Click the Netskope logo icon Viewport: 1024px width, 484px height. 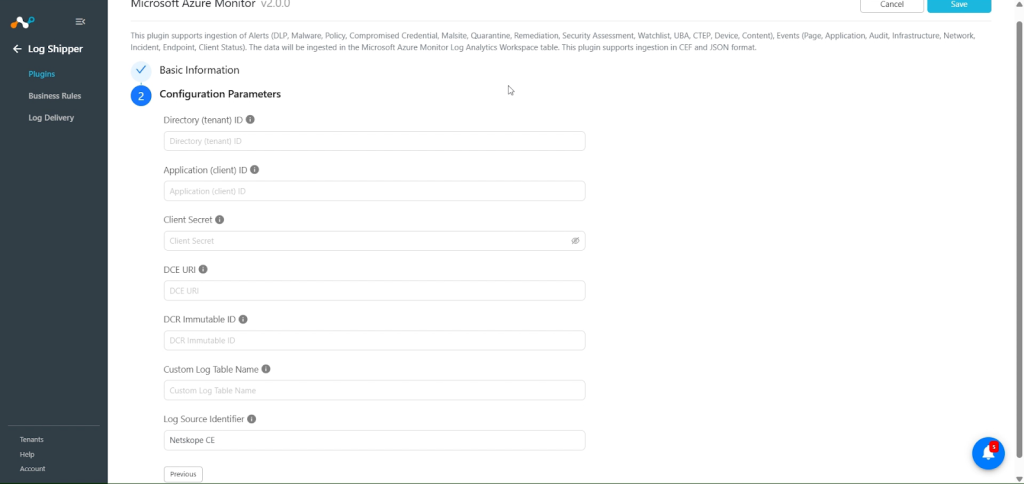point(22,22)
